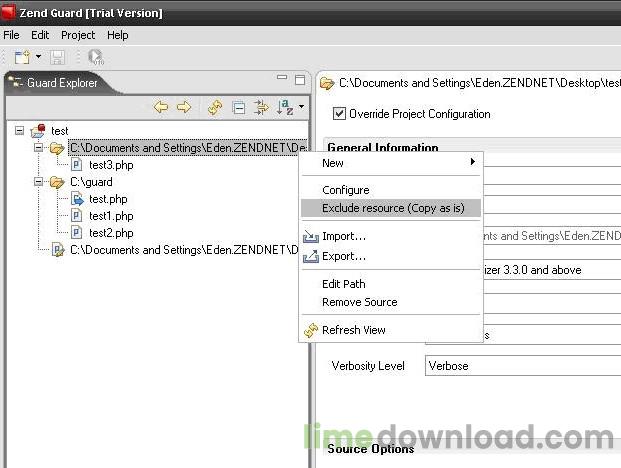Click the New project toolbar icon
This screenshot has height=468, width=621.
[22, 57]
